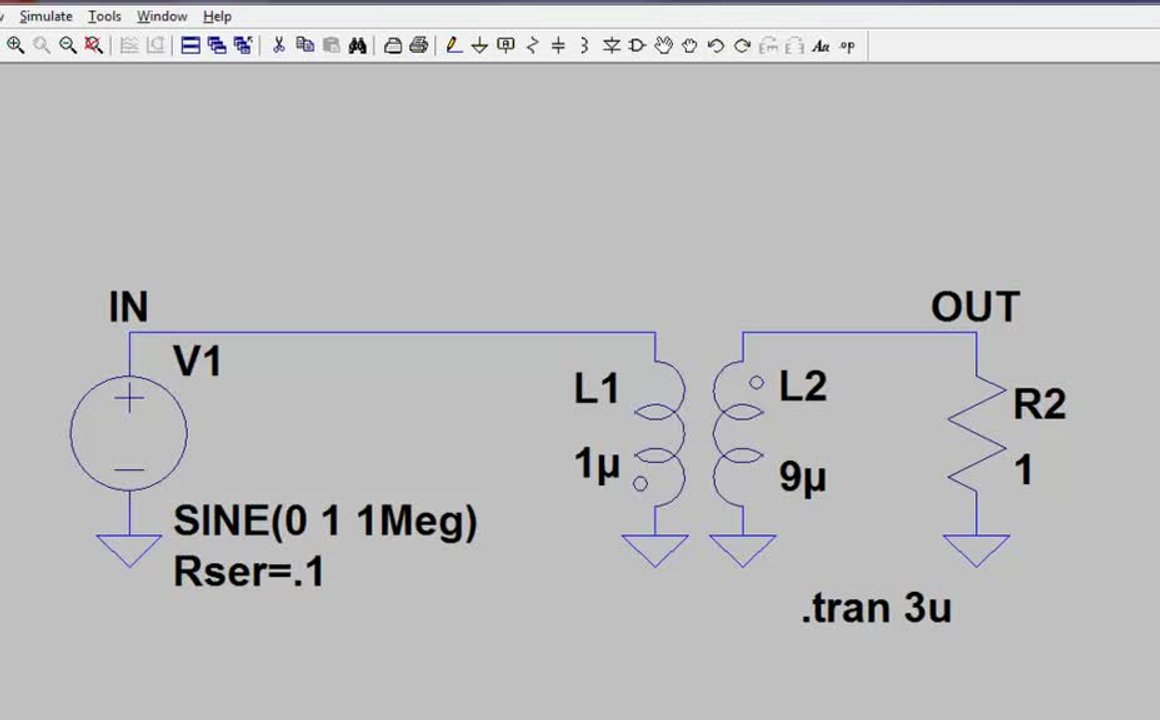Click the Zoom In magnifier icon

coord(15,45)
